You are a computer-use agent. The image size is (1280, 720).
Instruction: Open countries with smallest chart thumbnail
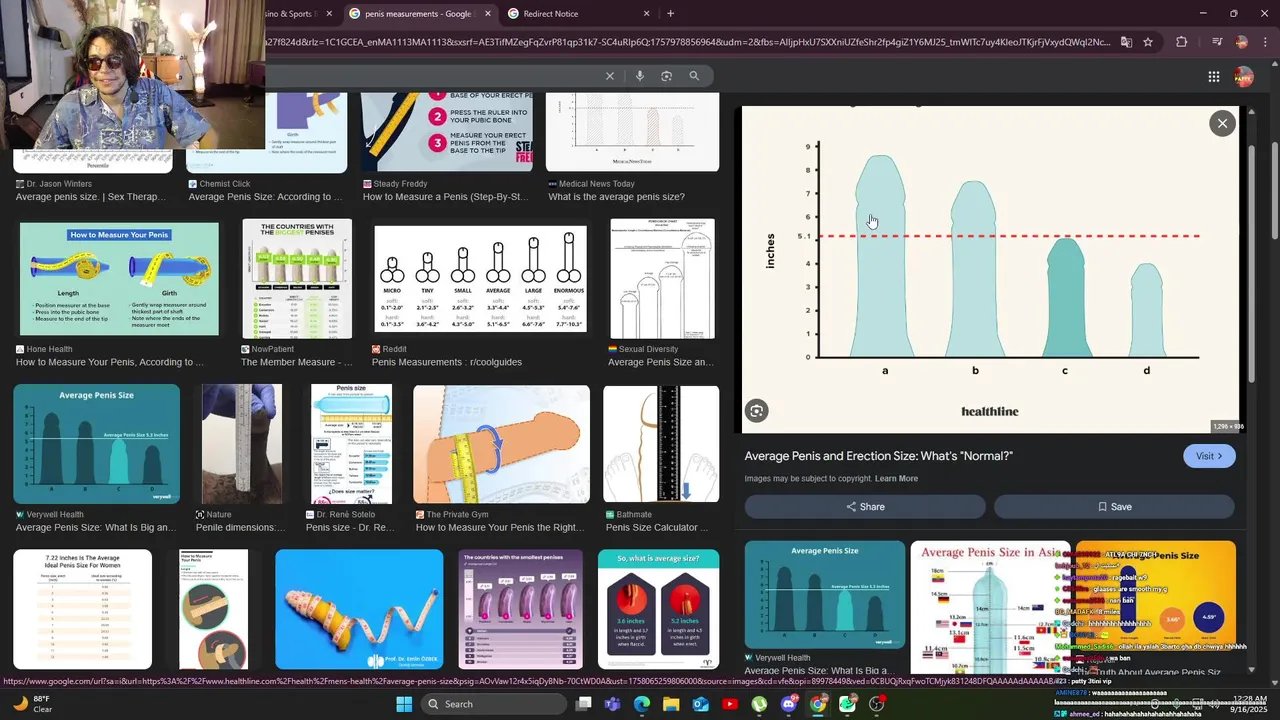(520, 609)
